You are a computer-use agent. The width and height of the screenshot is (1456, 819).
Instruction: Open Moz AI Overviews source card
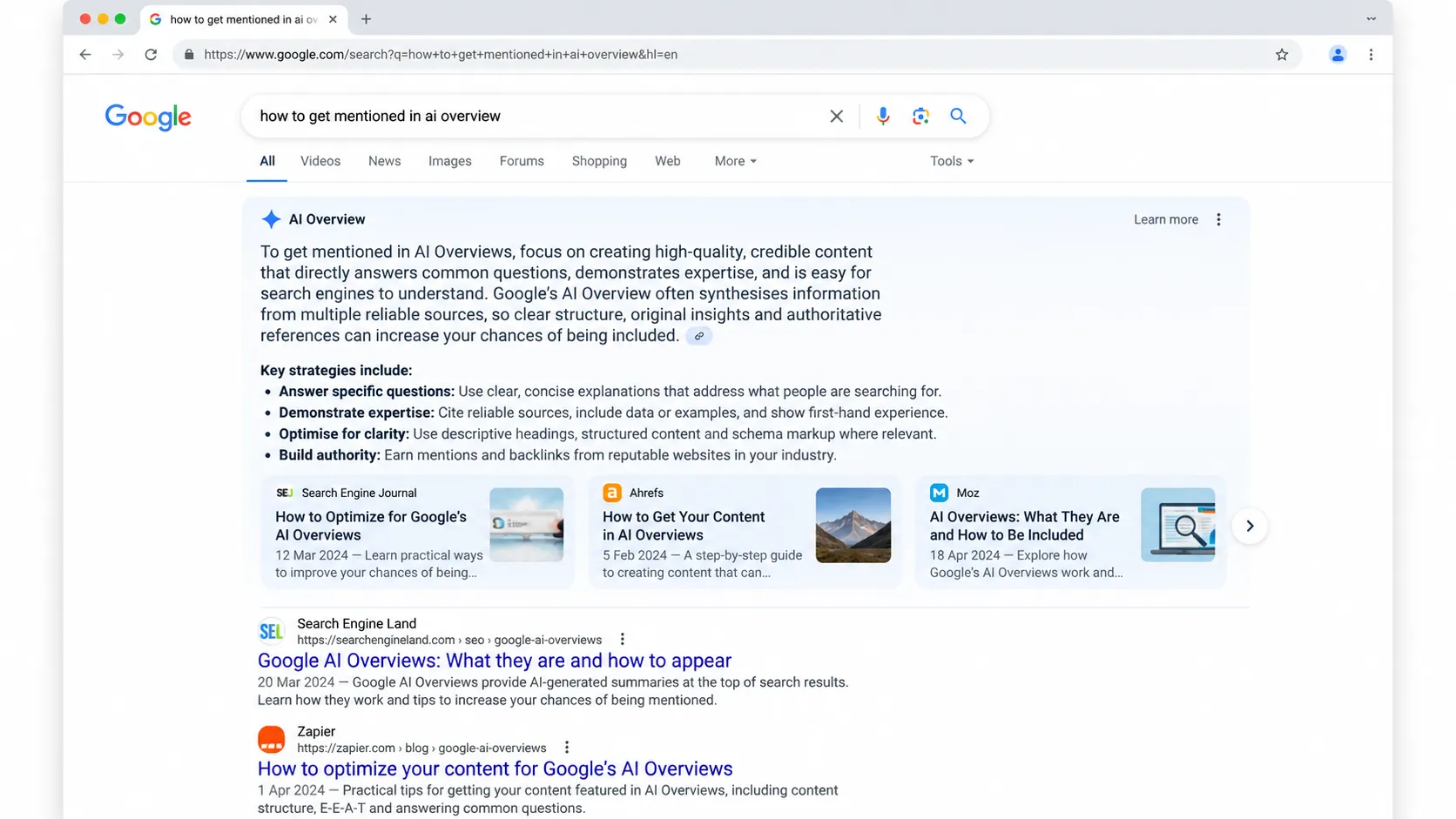click(1071, 532)
